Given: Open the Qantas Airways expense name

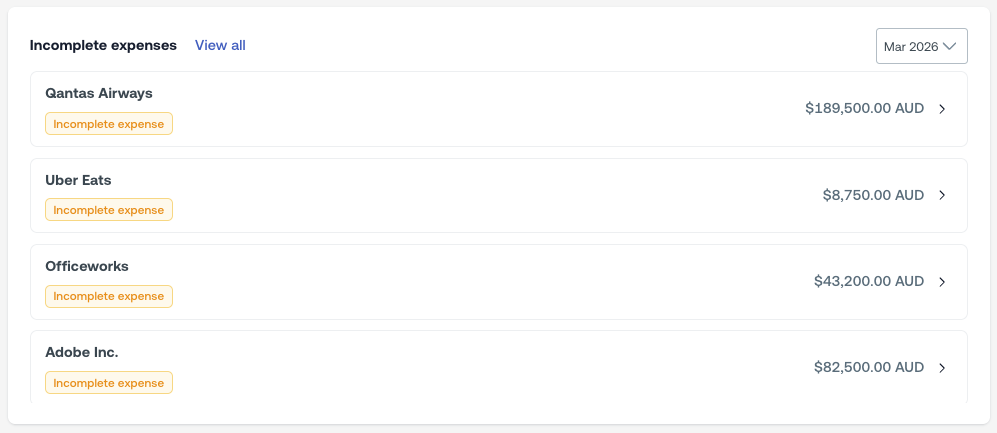Looking at the screenshot, I should coord(99,93).
